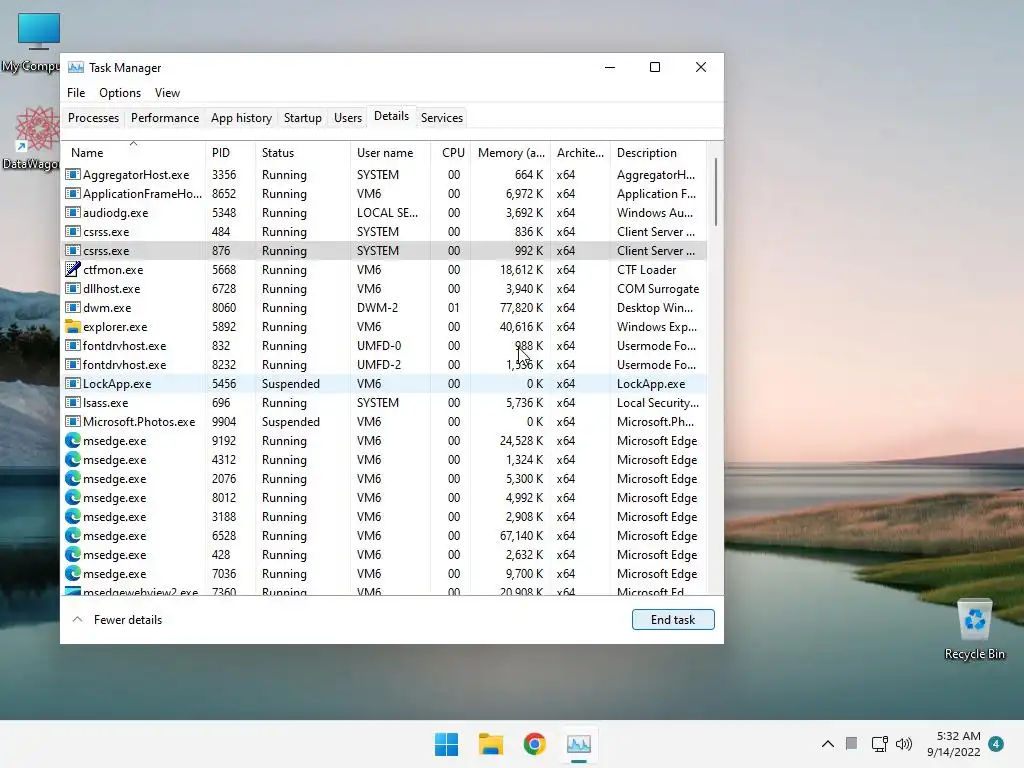Sort by the Architecture column header

580,152
